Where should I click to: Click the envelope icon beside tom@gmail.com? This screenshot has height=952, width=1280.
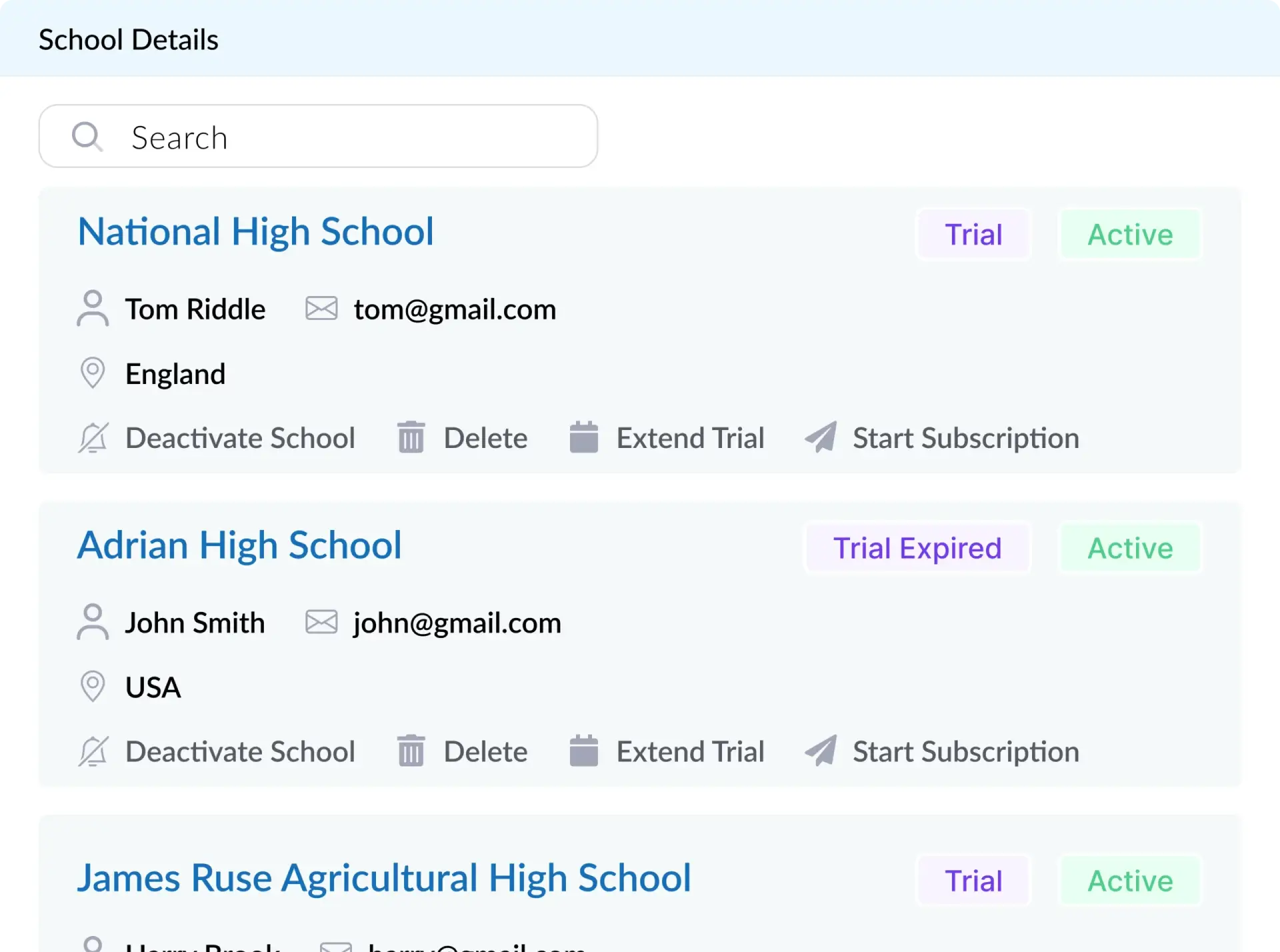click(321, 309)
